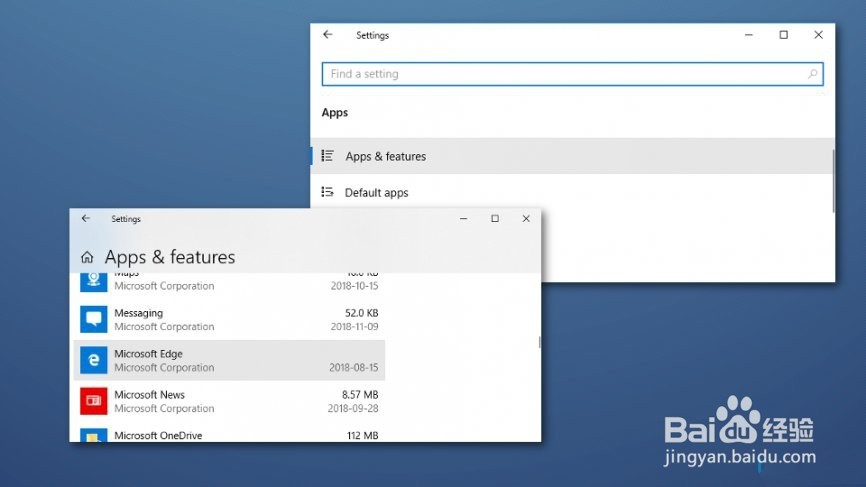The image size is (866, 487).
Task: Click the 8.57 MB size of Microsoft News
Action: (x=360, y=395)
